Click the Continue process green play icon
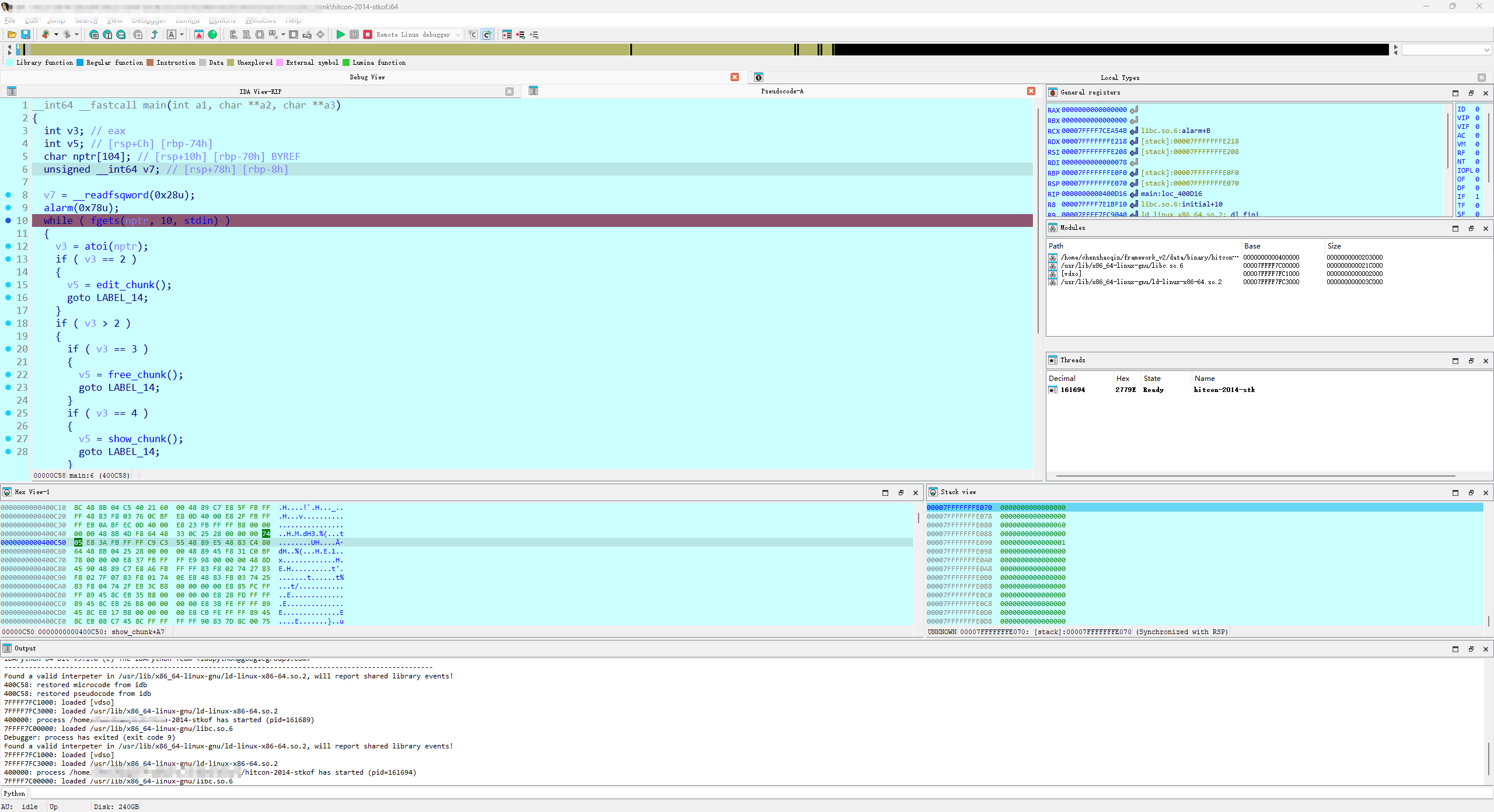The image size is (1494, 812). (341, 34)
